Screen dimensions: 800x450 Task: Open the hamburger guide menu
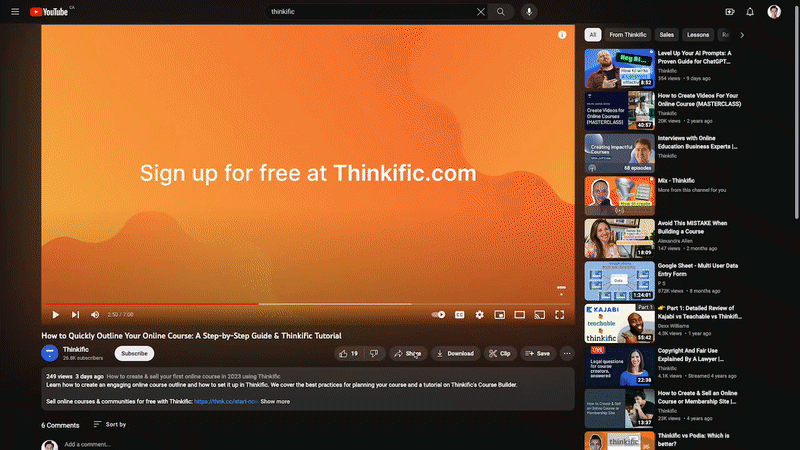click(x=15, y=12)
